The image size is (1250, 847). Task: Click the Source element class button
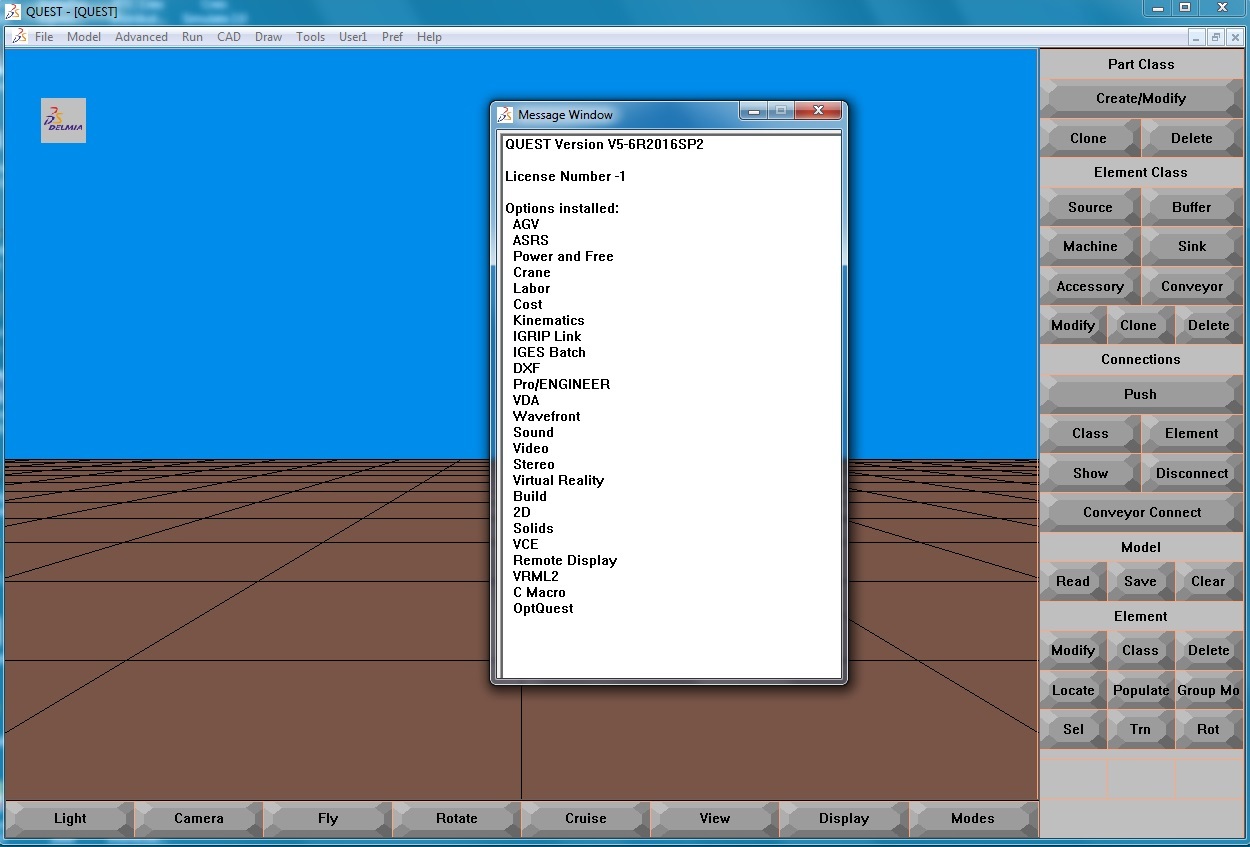click(1090, 207)
